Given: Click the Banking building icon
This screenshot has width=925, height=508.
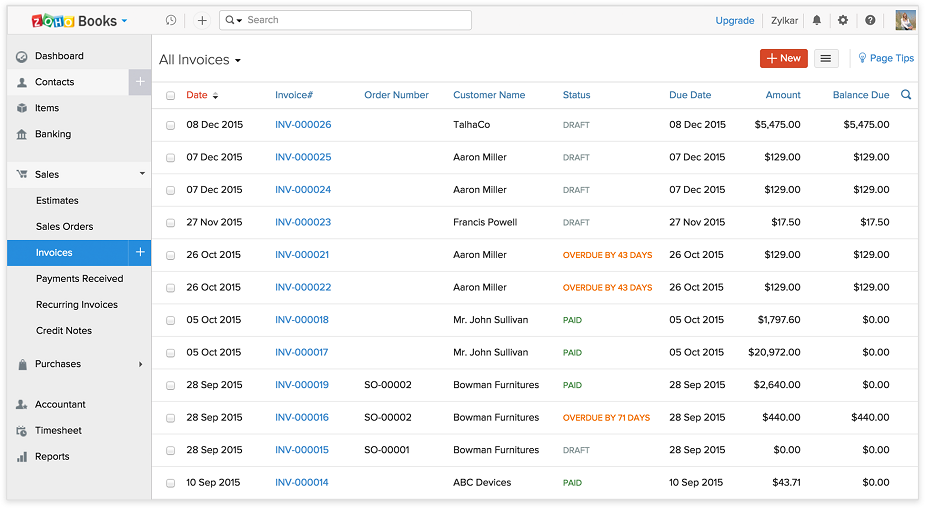Looking at the screenshot, I should [22, 135].
